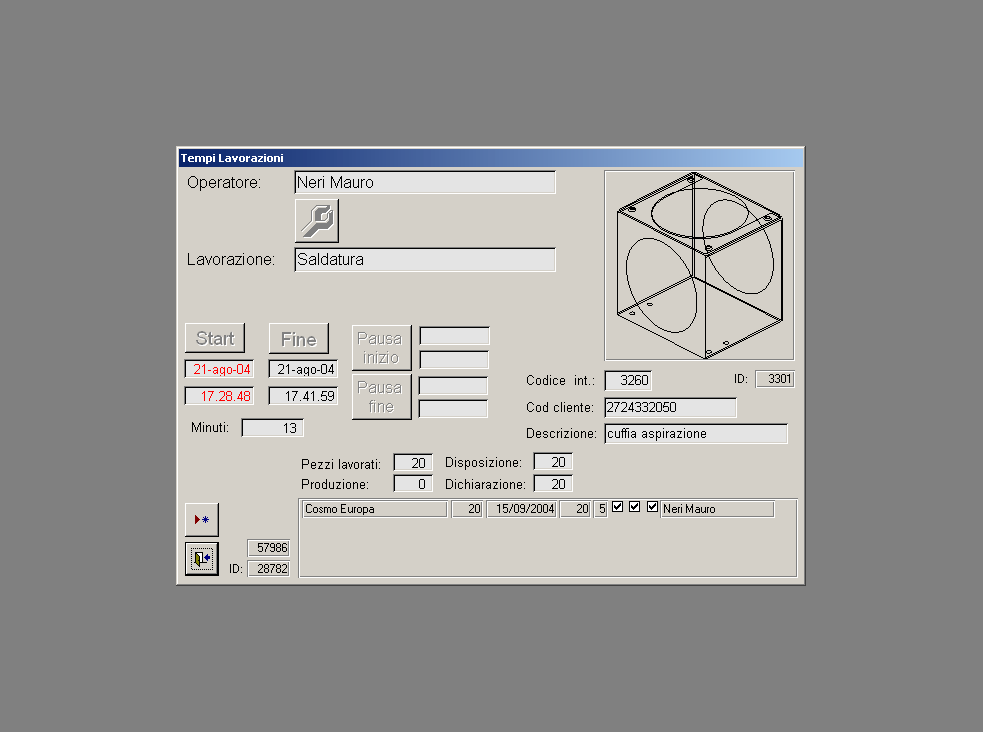The width and height of the screenshot is (983, 732).
Task: Click the Tempi Lavorazioni title bar
Action: tap(491, 158)
